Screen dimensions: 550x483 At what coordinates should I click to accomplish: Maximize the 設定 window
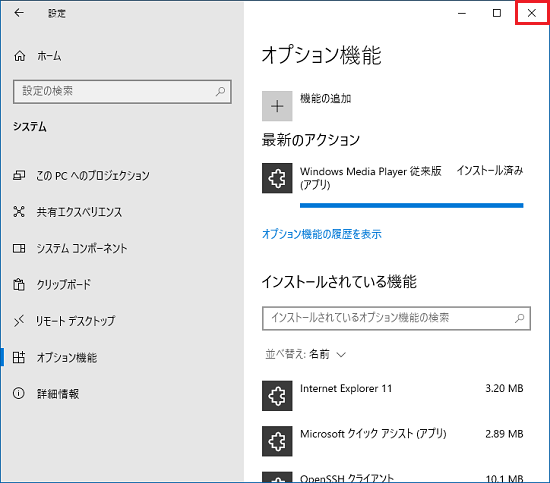tap(497, 13)
